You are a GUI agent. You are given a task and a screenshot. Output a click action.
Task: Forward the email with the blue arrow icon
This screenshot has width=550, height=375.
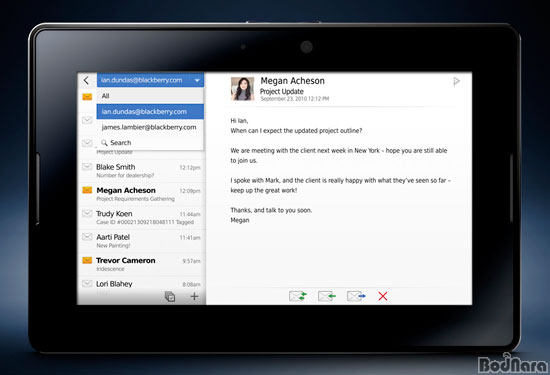coord(356,296)
